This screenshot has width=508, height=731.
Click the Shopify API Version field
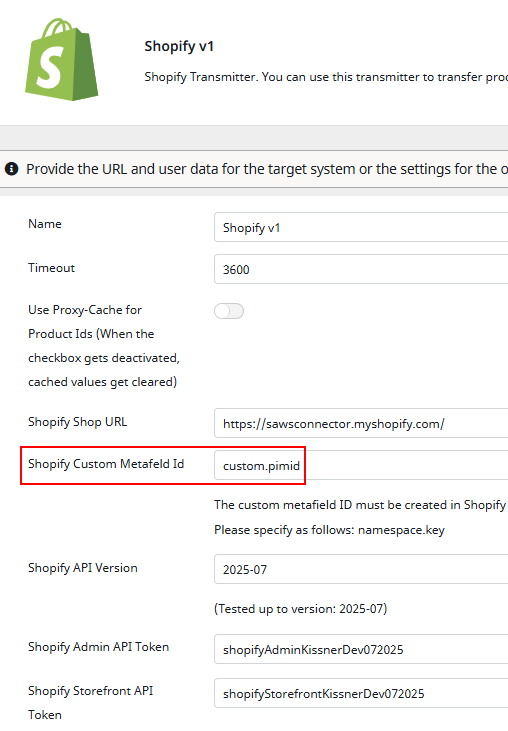tap(361, 569)
